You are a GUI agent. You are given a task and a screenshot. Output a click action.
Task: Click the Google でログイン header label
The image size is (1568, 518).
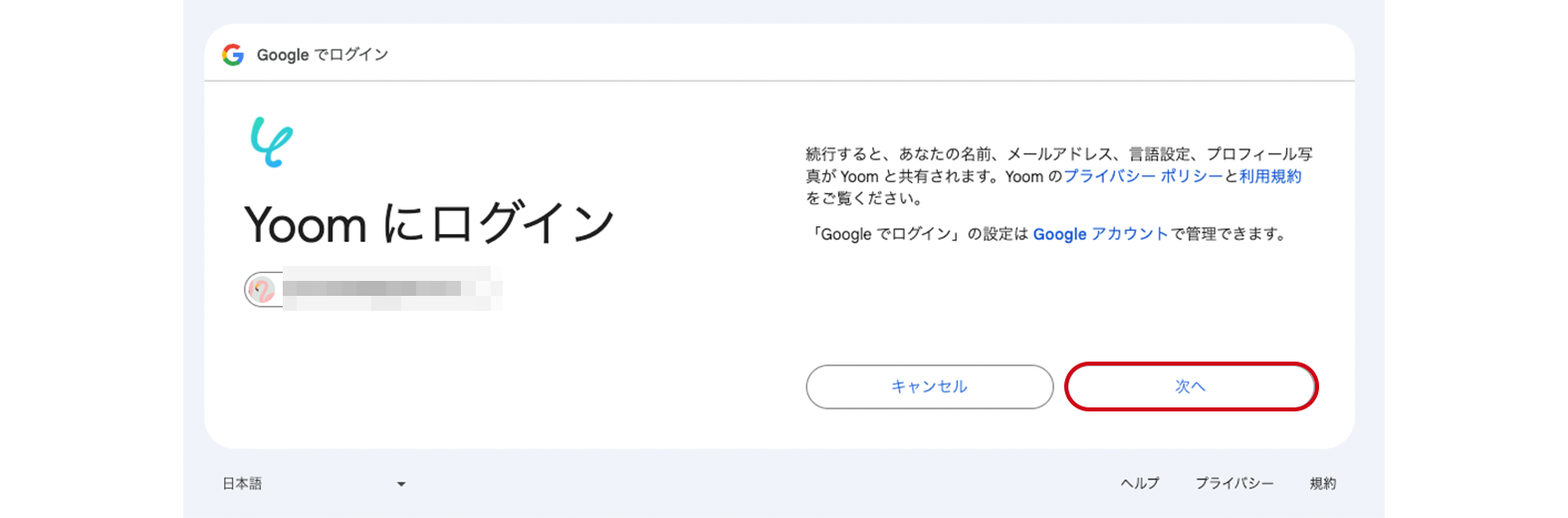(323, 55)
